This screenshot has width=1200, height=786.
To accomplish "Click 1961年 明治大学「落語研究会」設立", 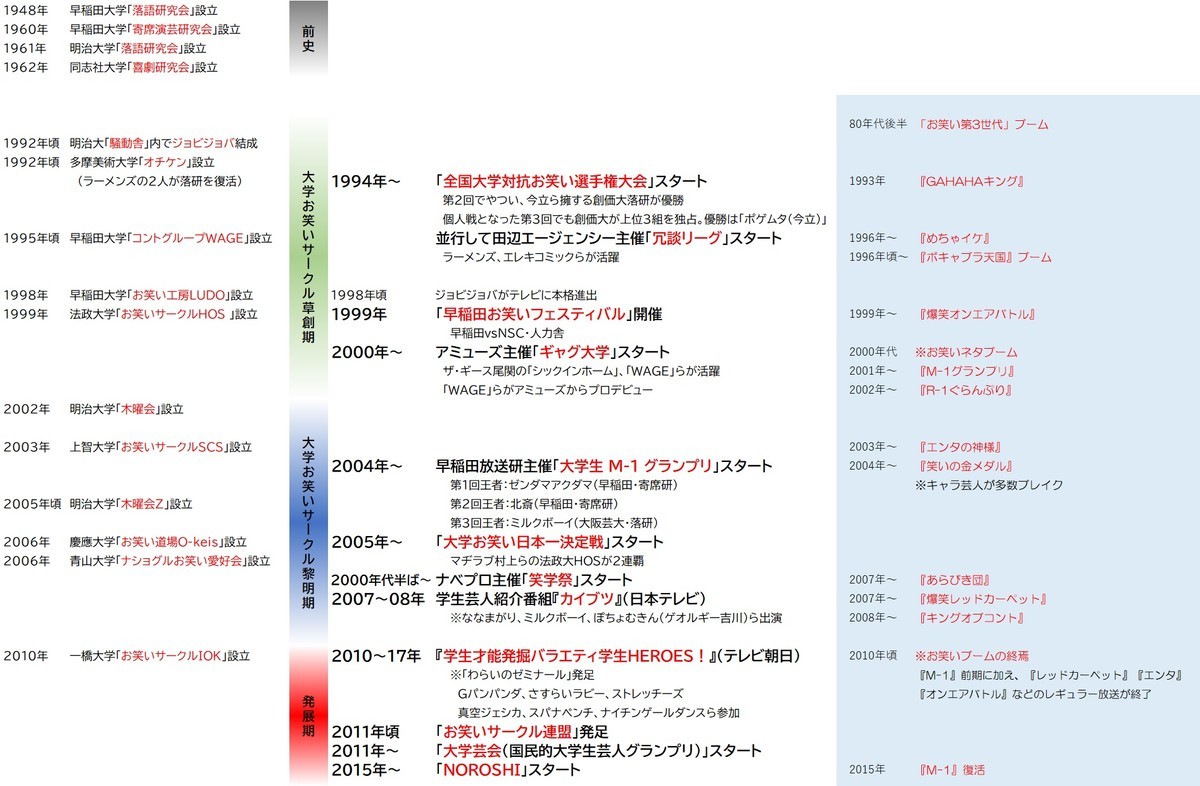I will click(x=105, y=48).
